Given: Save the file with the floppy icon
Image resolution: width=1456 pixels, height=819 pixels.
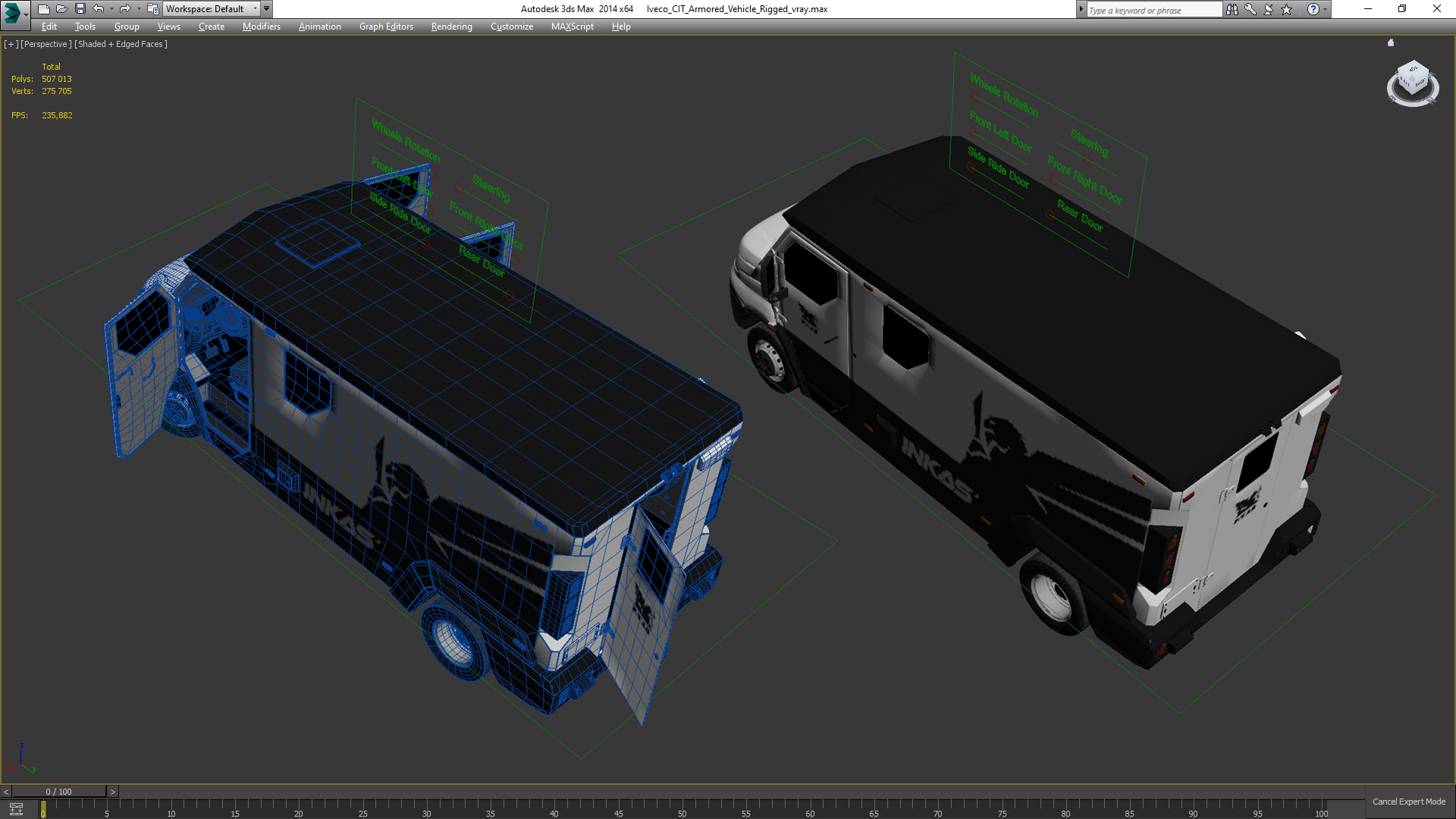Looking at the screenshot, I should click(x=80, y=9).
